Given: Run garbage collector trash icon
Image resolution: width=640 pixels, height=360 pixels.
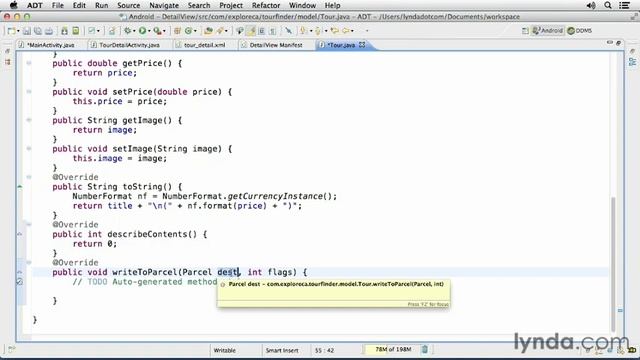Looking at the screenshot, I should coord(424,349).
